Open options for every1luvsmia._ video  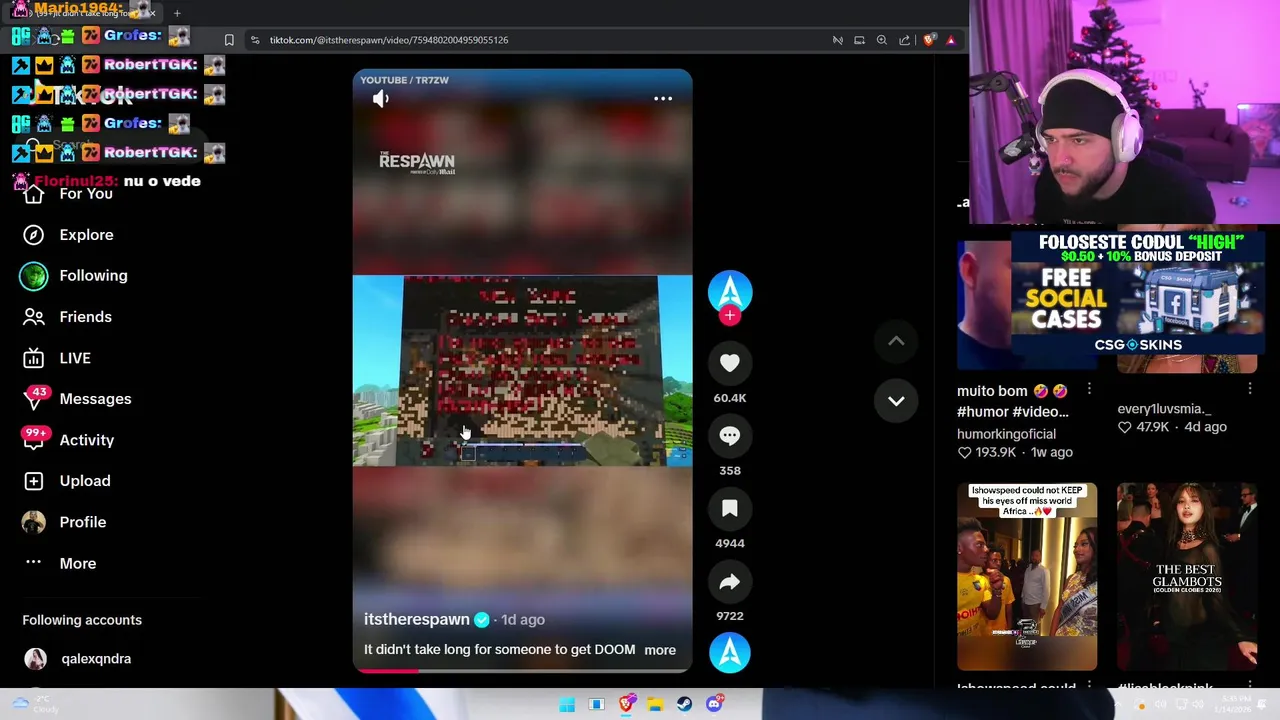[1249, 388]
